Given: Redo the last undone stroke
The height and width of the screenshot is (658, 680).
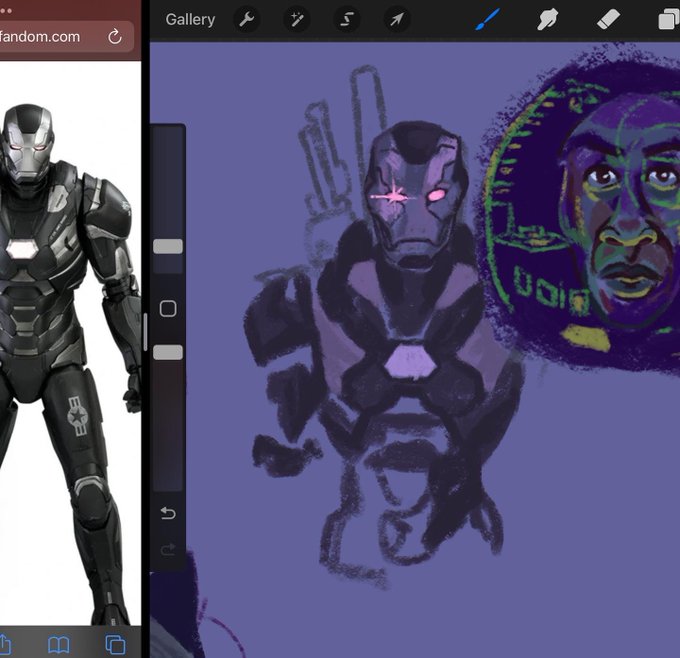Looking at the screenshot, I should pyautogui.click(x=168, y=550).
